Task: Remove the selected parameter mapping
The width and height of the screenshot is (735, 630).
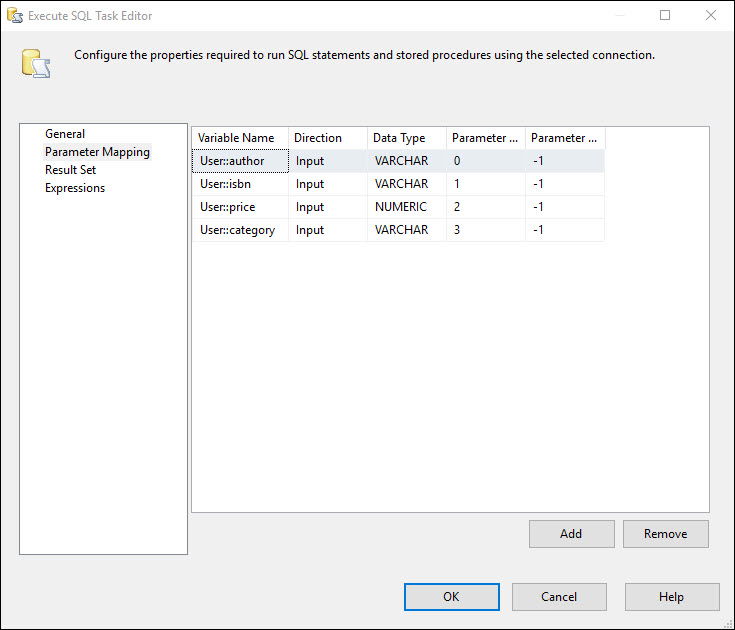Action: coord(666,534)
